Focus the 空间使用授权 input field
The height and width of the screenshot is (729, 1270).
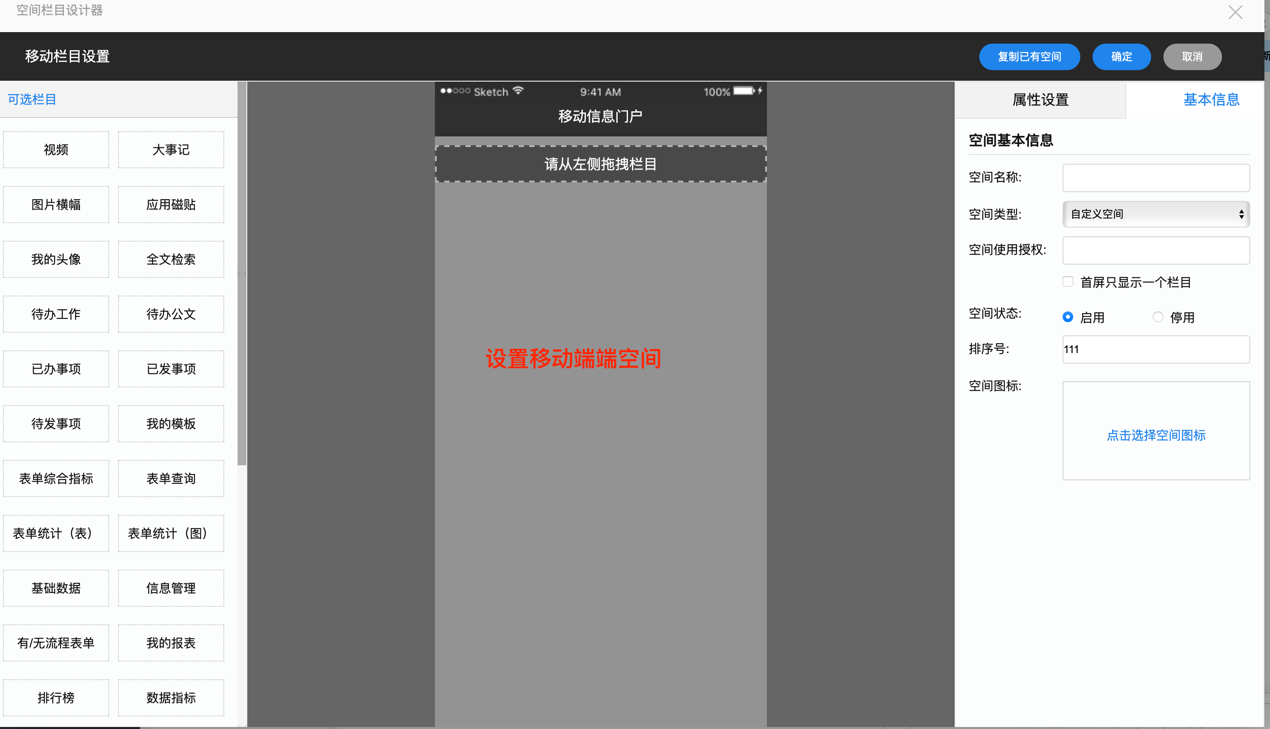[x=1155, y=250]
